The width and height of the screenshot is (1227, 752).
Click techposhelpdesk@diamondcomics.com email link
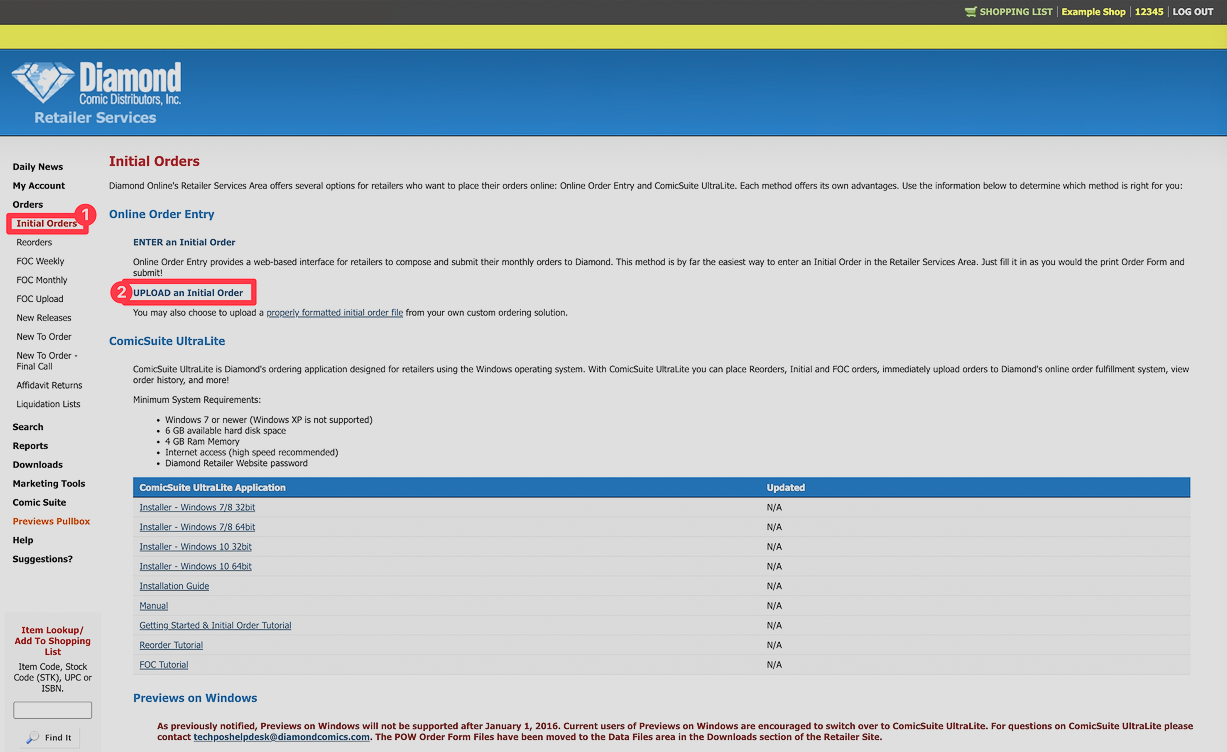(282, 737)
